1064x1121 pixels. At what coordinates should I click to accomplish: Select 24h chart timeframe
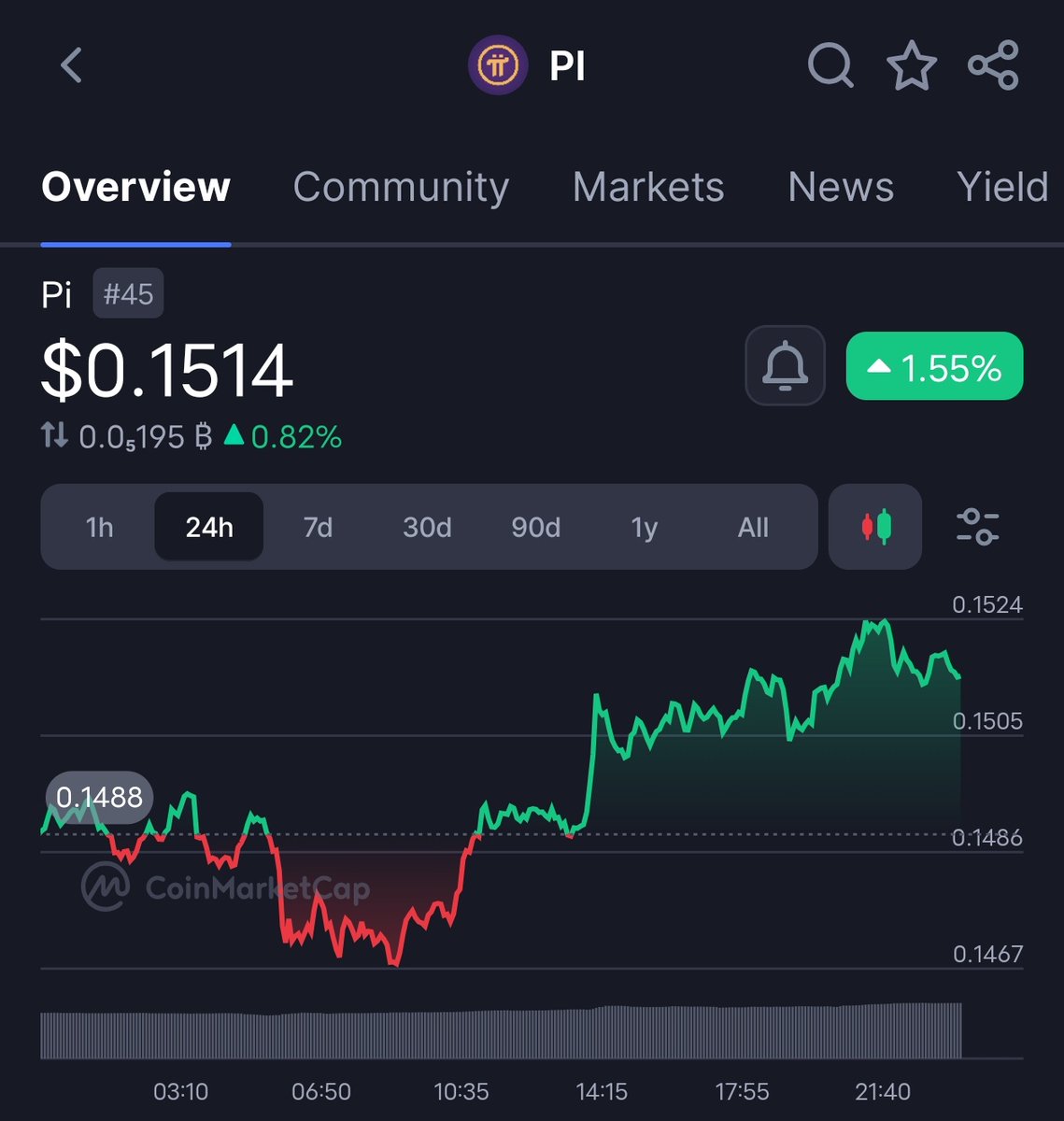208,527
